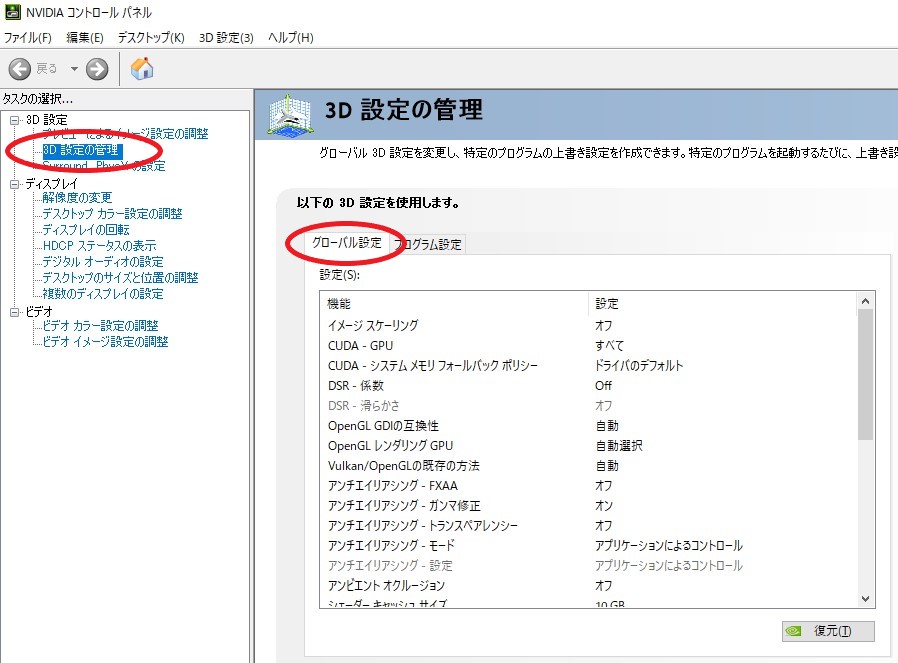Open the ヘルプ(H) menu
This screenshot has width=898, height=663.
tap(291, 38)
